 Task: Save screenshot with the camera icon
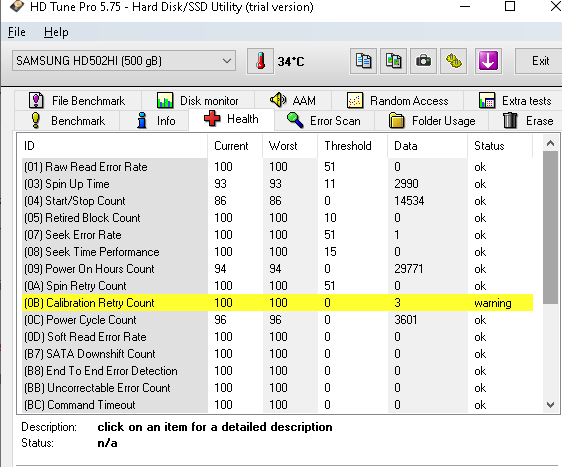pyautogui.click(x=423, y=61)
